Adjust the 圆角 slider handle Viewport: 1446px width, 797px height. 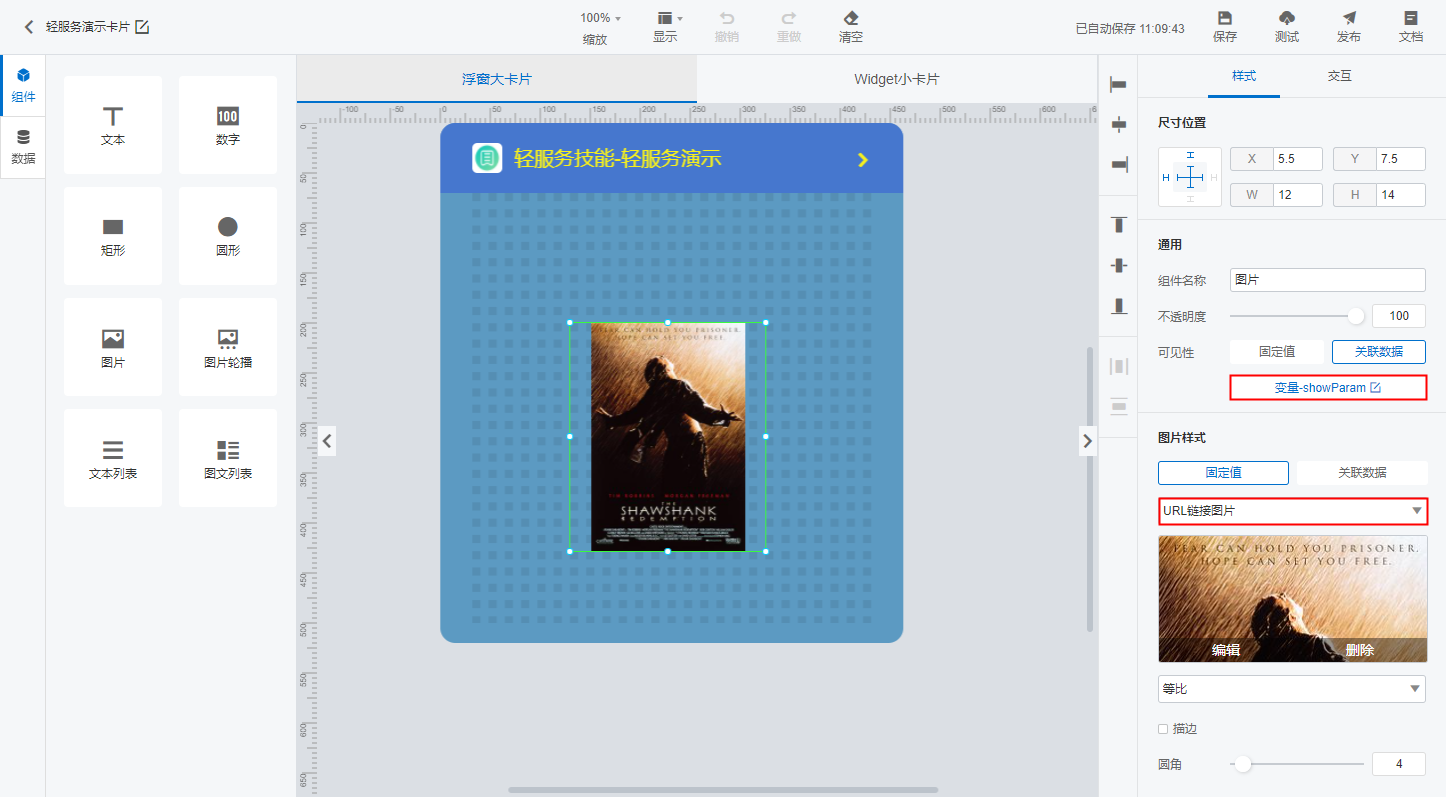[1242, 764]
